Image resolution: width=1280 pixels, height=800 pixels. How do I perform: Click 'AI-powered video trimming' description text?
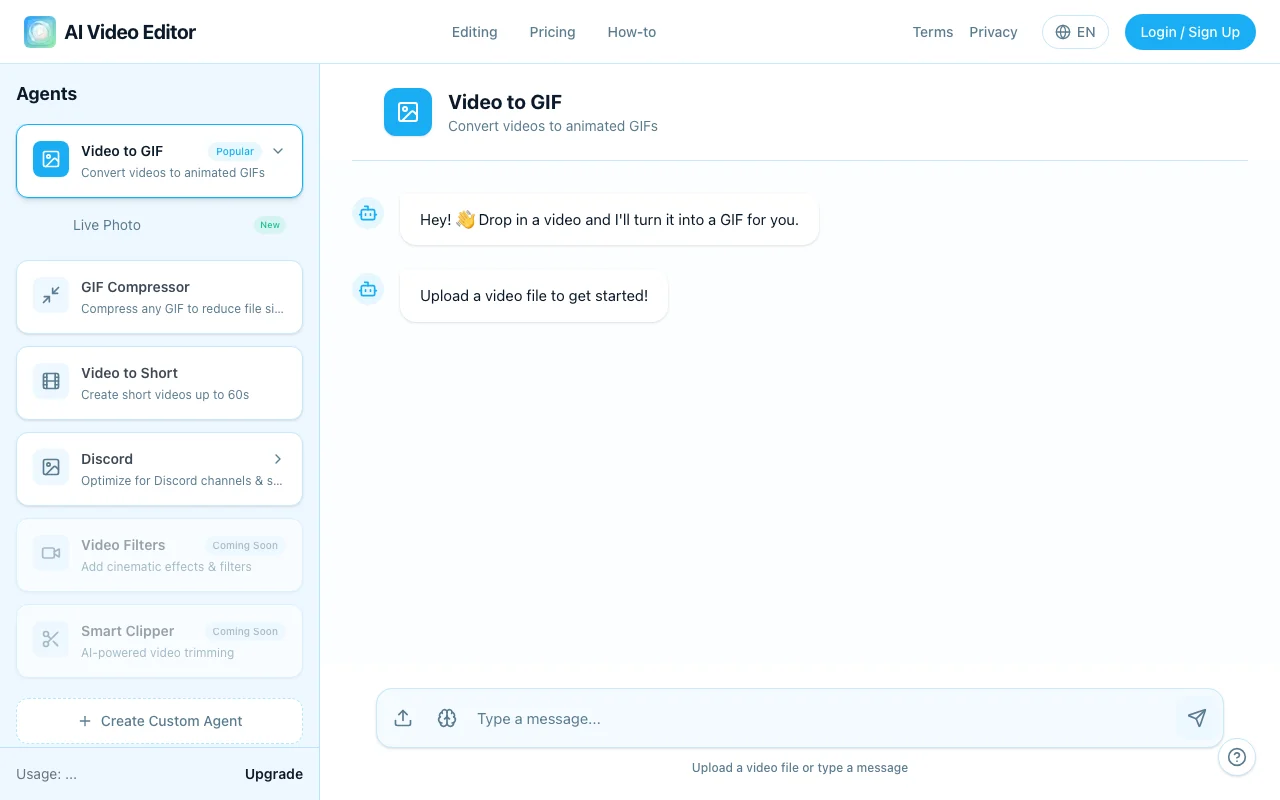(158, 653)
